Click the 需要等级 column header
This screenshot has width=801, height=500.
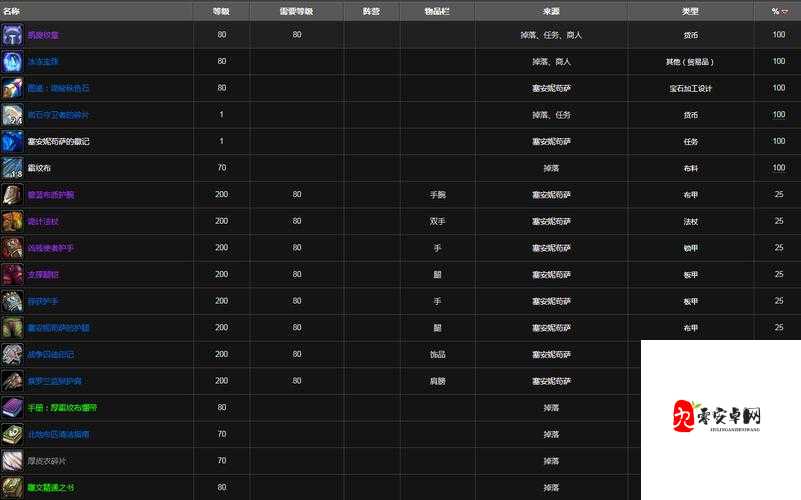(296, 11)
